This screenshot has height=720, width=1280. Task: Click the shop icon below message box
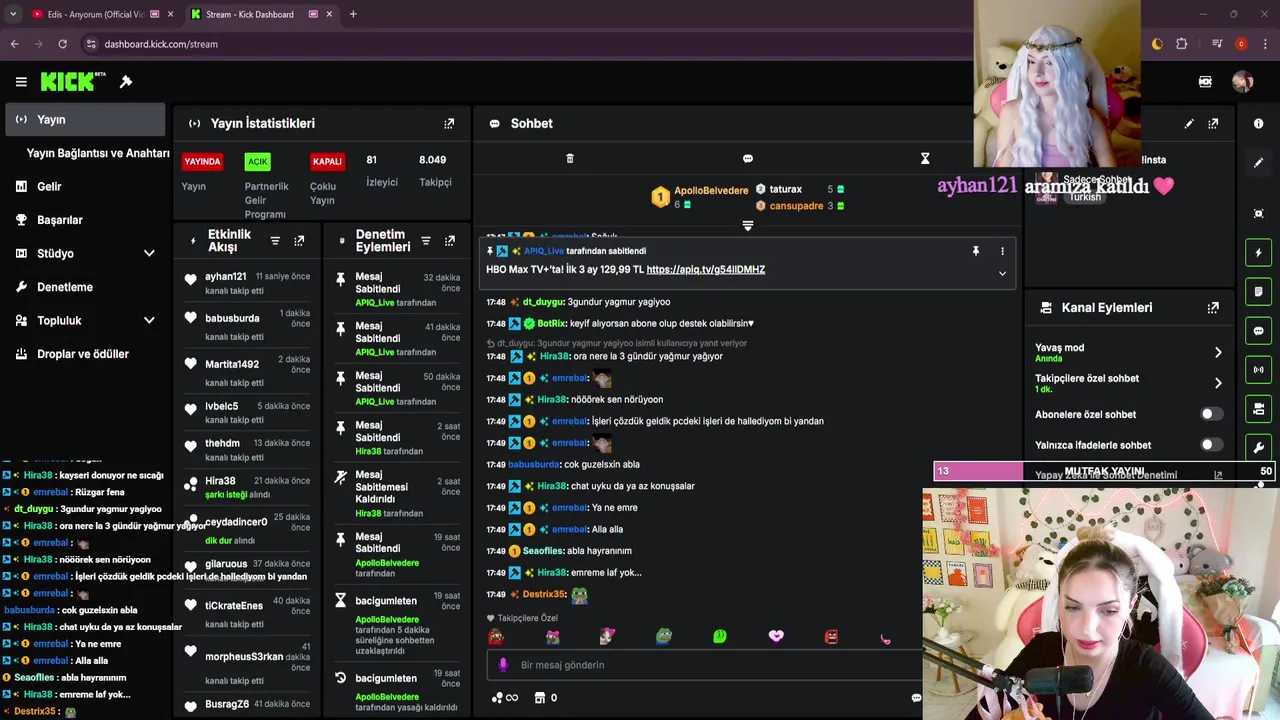(540, 698)
